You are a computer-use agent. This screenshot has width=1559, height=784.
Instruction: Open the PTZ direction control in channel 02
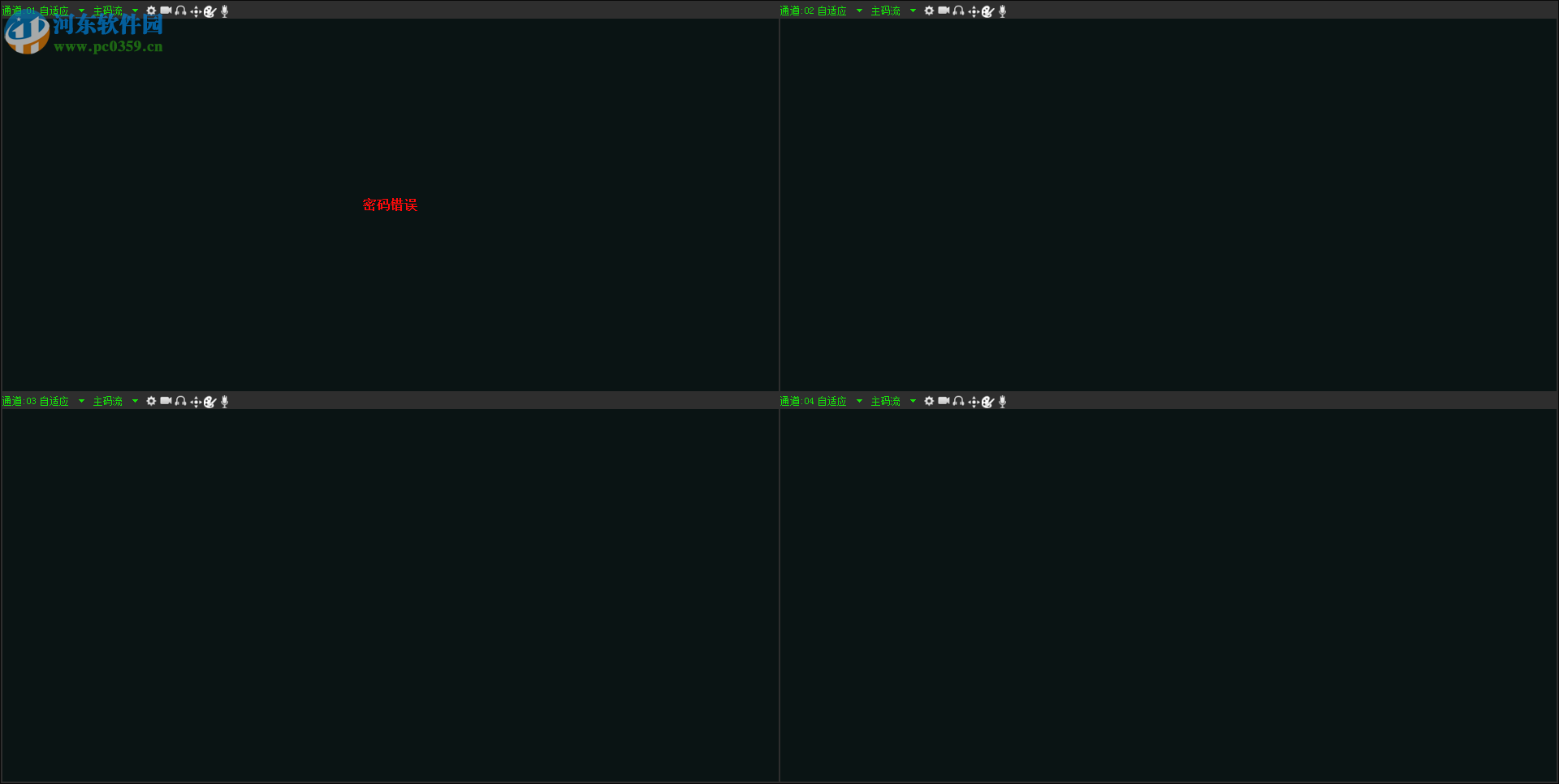pos(974,11)
